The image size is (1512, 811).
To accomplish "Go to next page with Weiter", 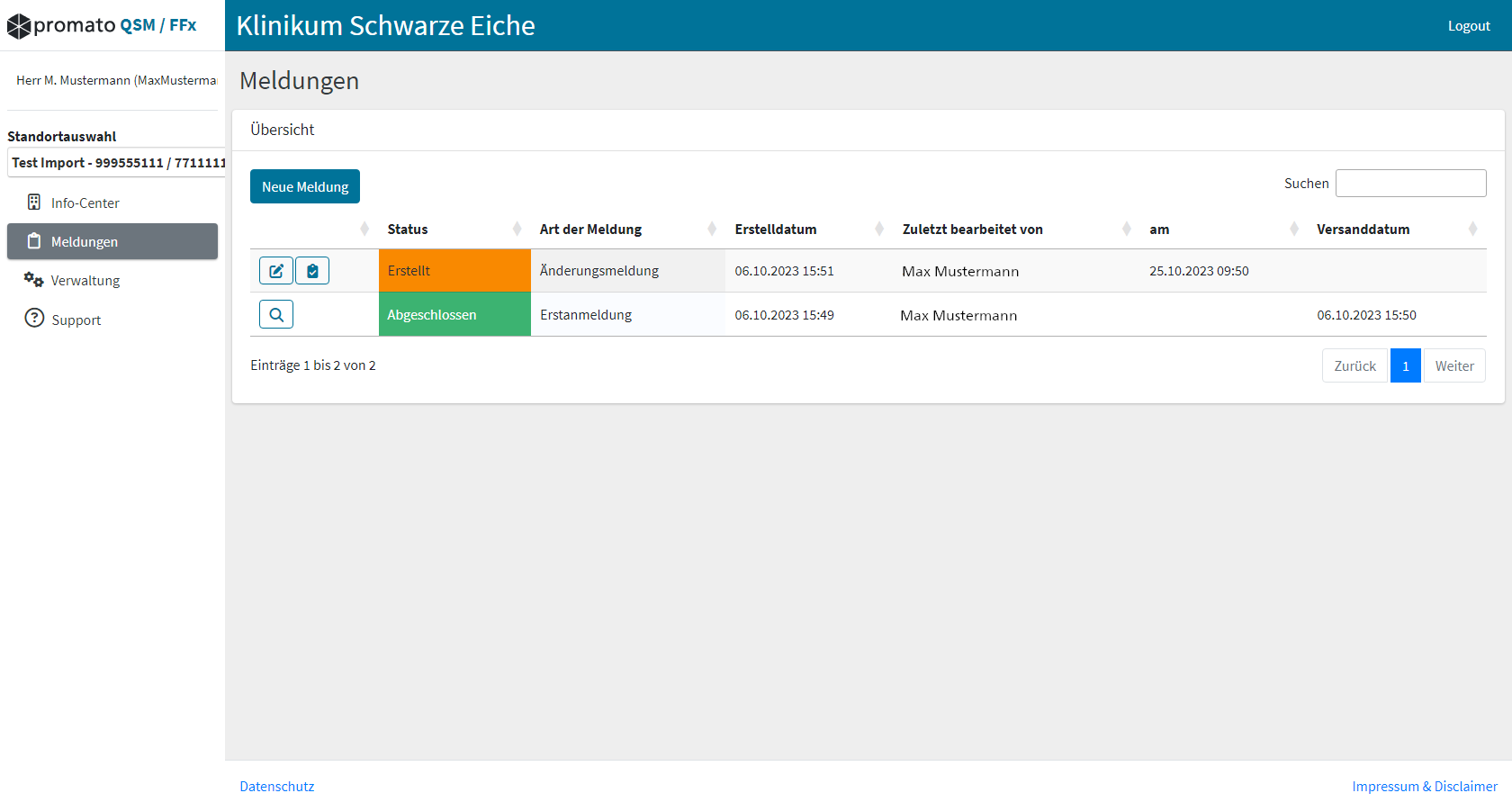I will pos(1454,365).
